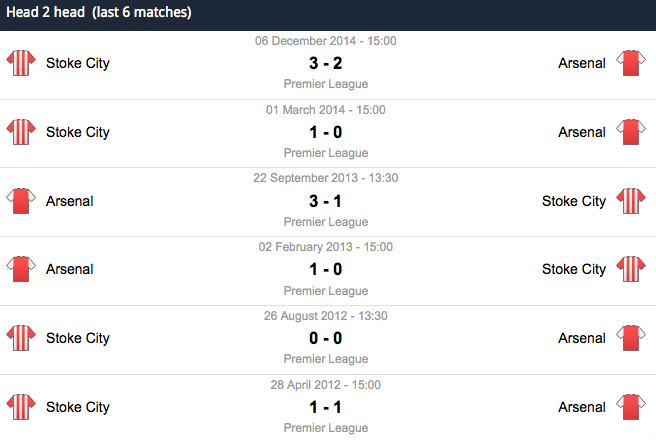656x440 pixels.
Task: Open the 1 - 0 score from 01 March 2014
Action: (x=325, y=132)
